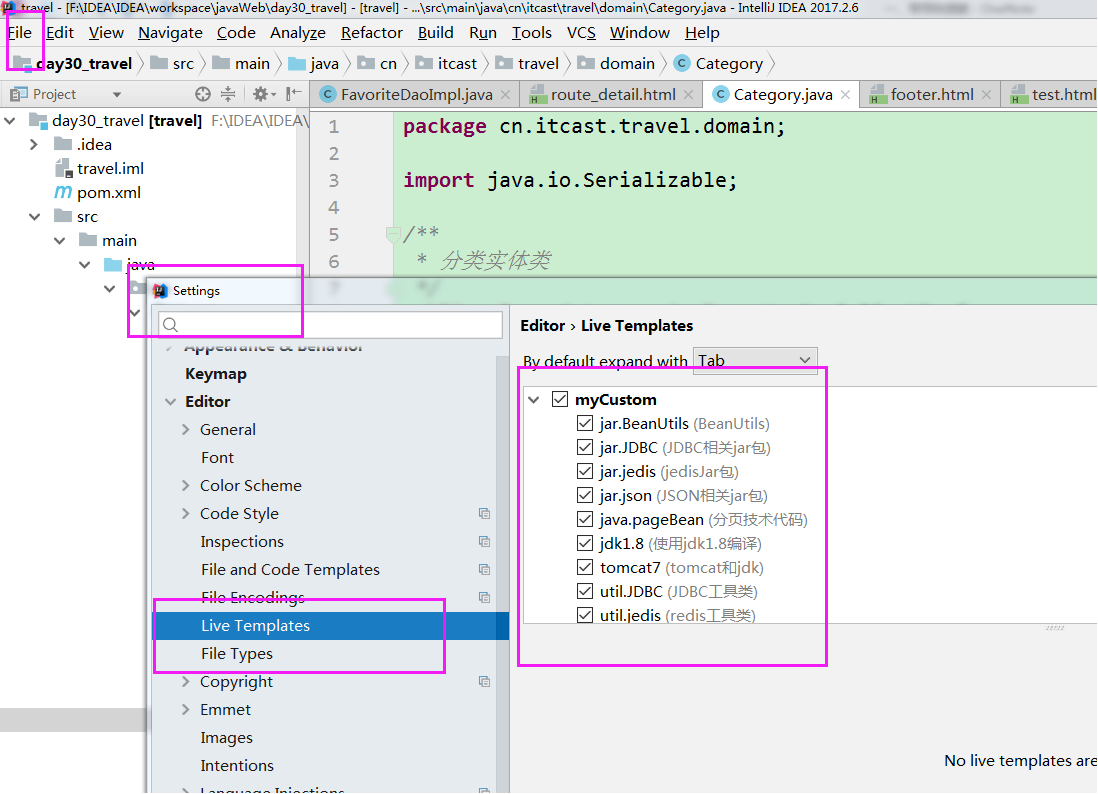The width and height of the screenshot is (1098, 794).
Task: Toggle the jar.json template checkbox
Action: click(585, 495)
